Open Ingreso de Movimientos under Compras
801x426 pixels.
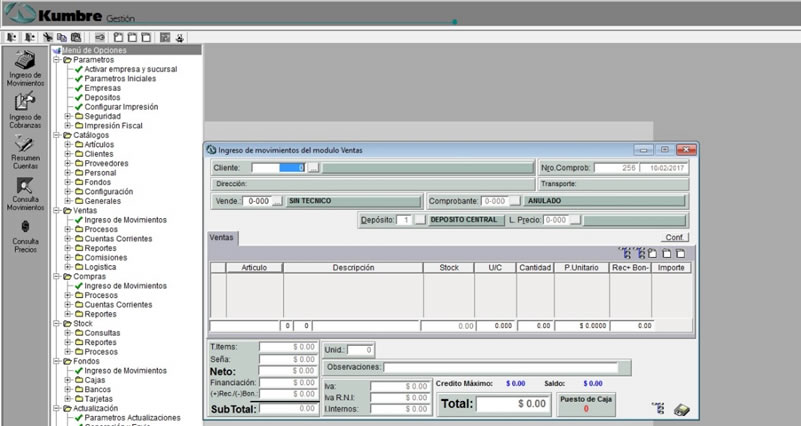pos(125,286)
